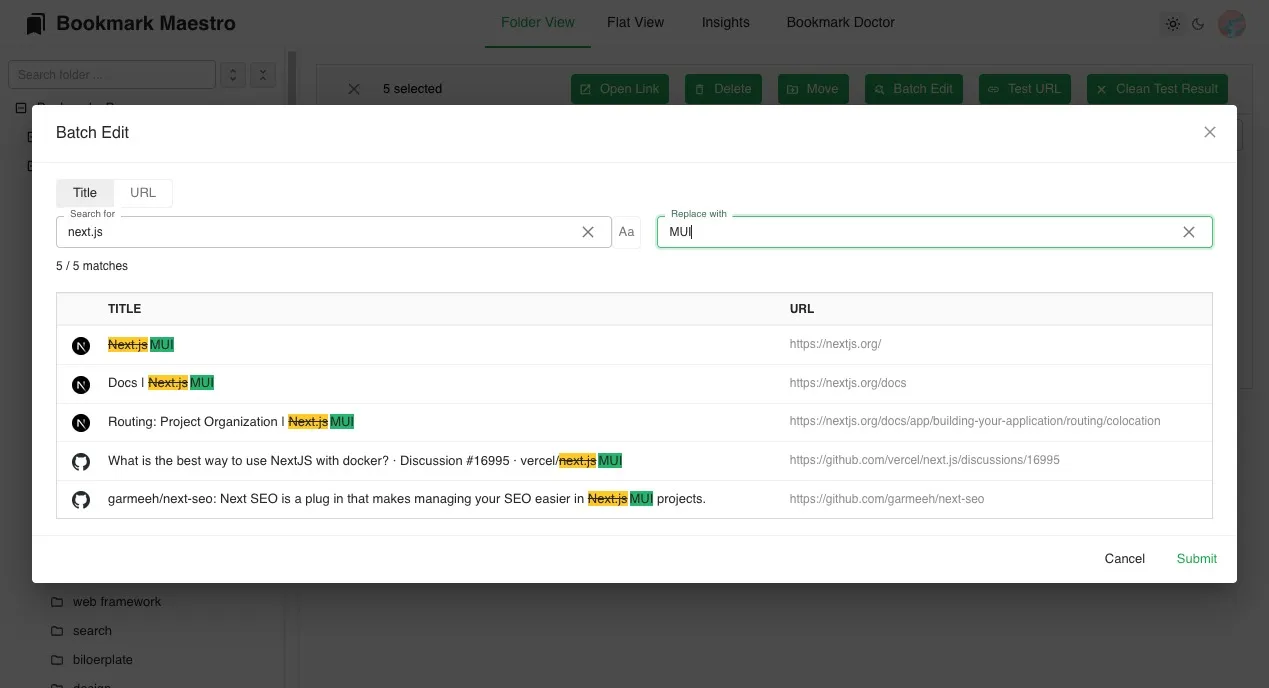Open the Folder View tab
Image resolution: width=1269 pixels, height=688 pixels.
[x=538, y=23]
